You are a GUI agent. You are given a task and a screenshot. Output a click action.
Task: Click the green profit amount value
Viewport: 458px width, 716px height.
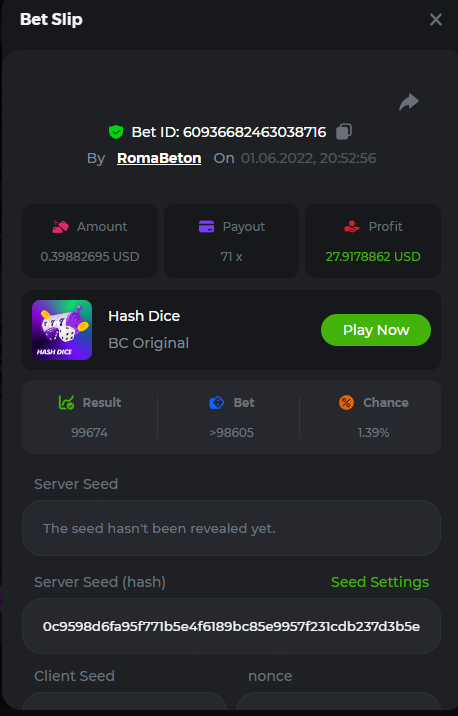pyautogui.click(x=373, y=257)
